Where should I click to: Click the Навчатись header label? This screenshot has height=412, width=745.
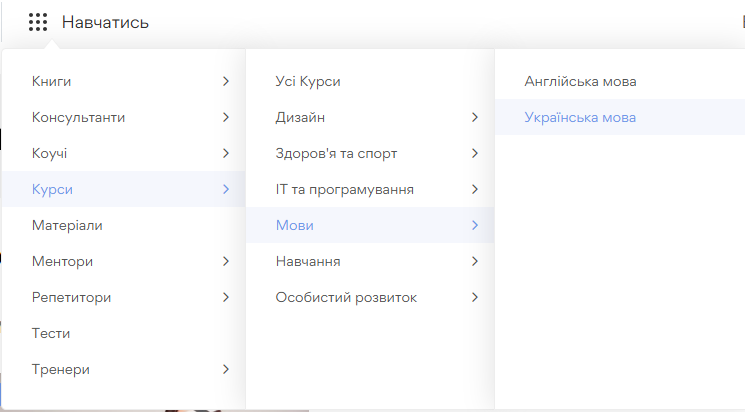point(105,22)
